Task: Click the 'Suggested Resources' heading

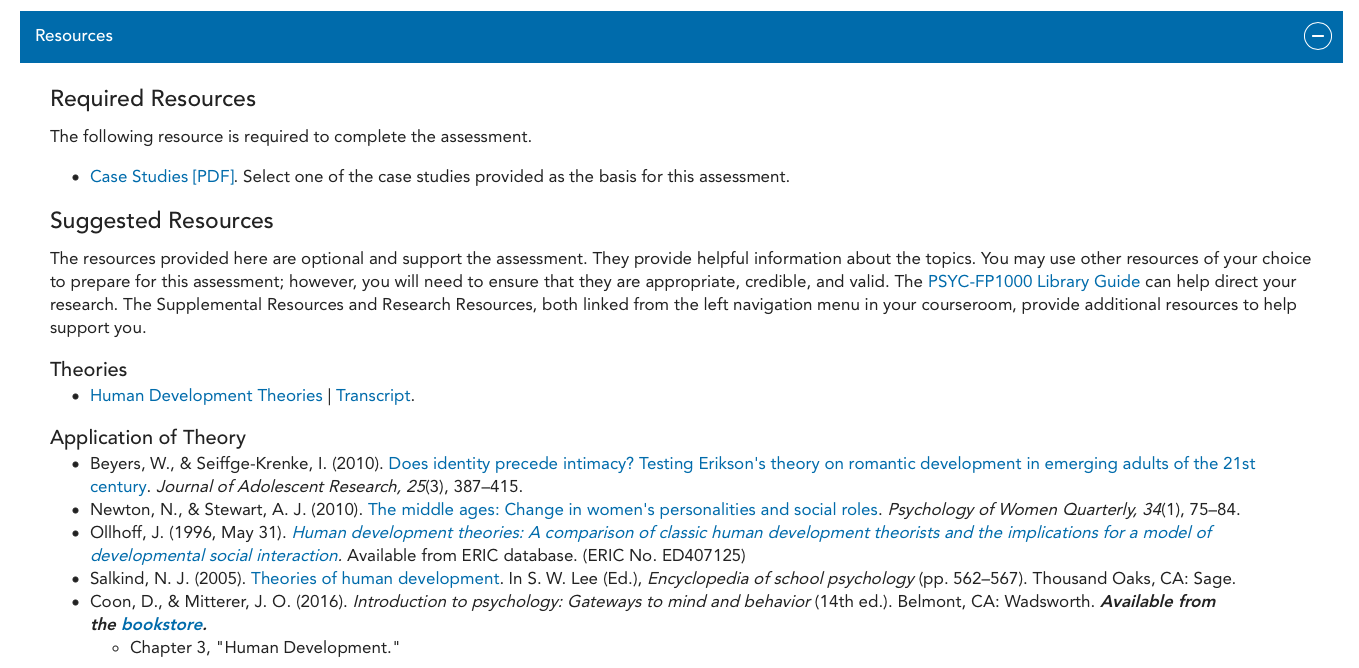Action: (162, 221)
